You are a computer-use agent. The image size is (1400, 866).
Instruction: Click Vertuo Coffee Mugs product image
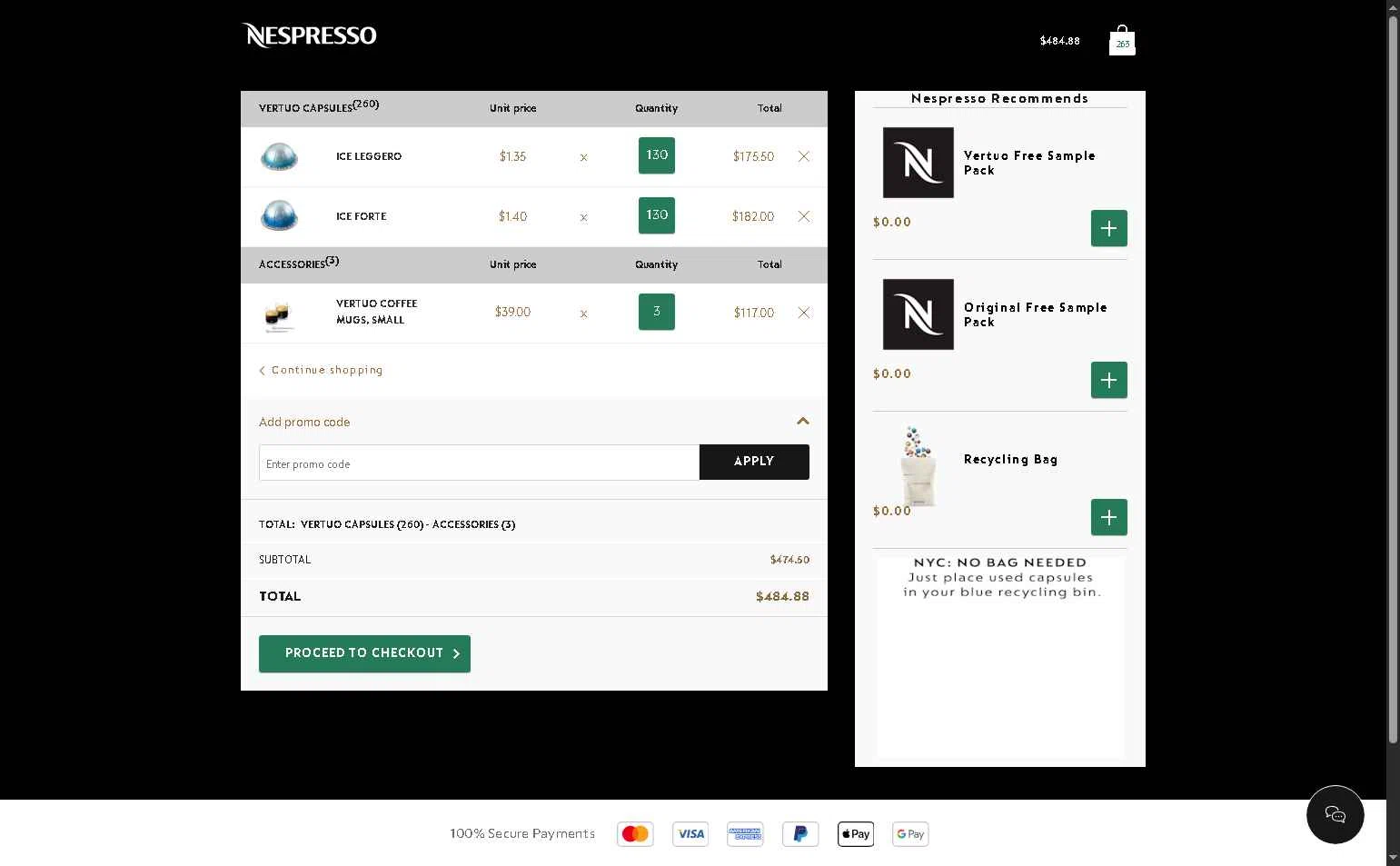point(278,315)
